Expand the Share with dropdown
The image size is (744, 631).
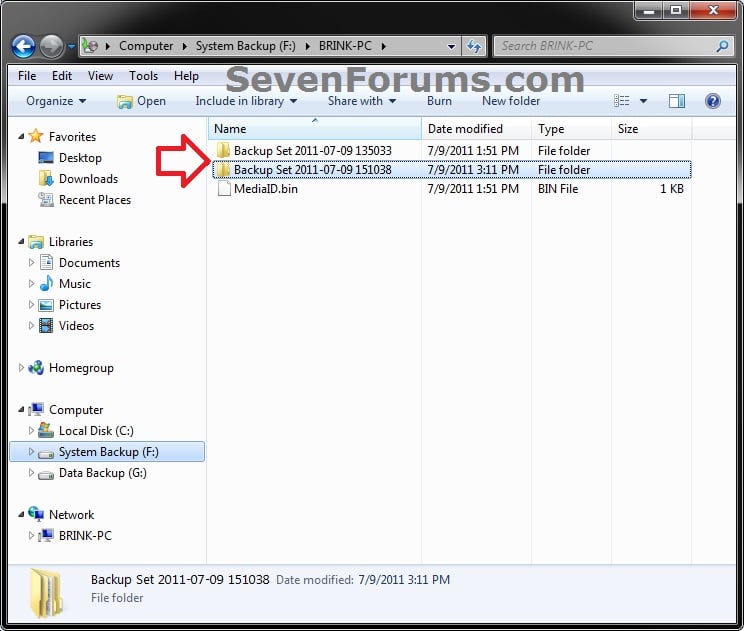362,101
